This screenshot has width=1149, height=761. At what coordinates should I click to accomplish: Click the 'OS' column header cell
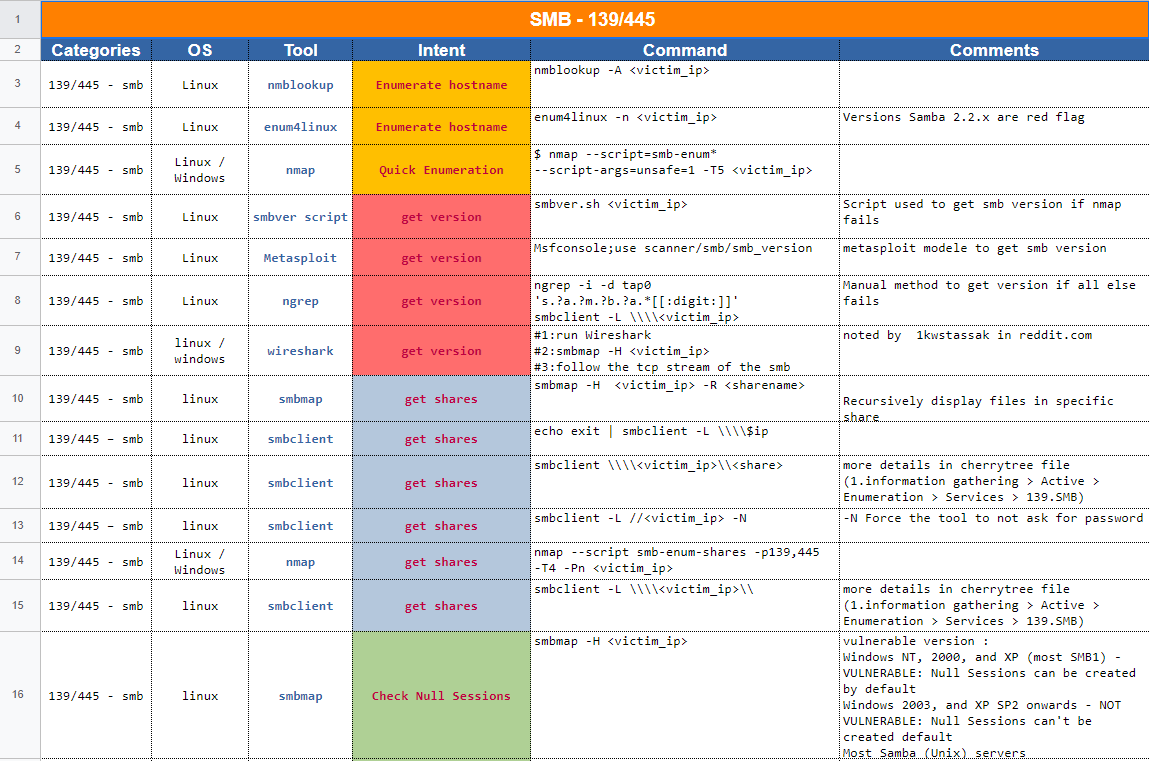coord(199,50)
